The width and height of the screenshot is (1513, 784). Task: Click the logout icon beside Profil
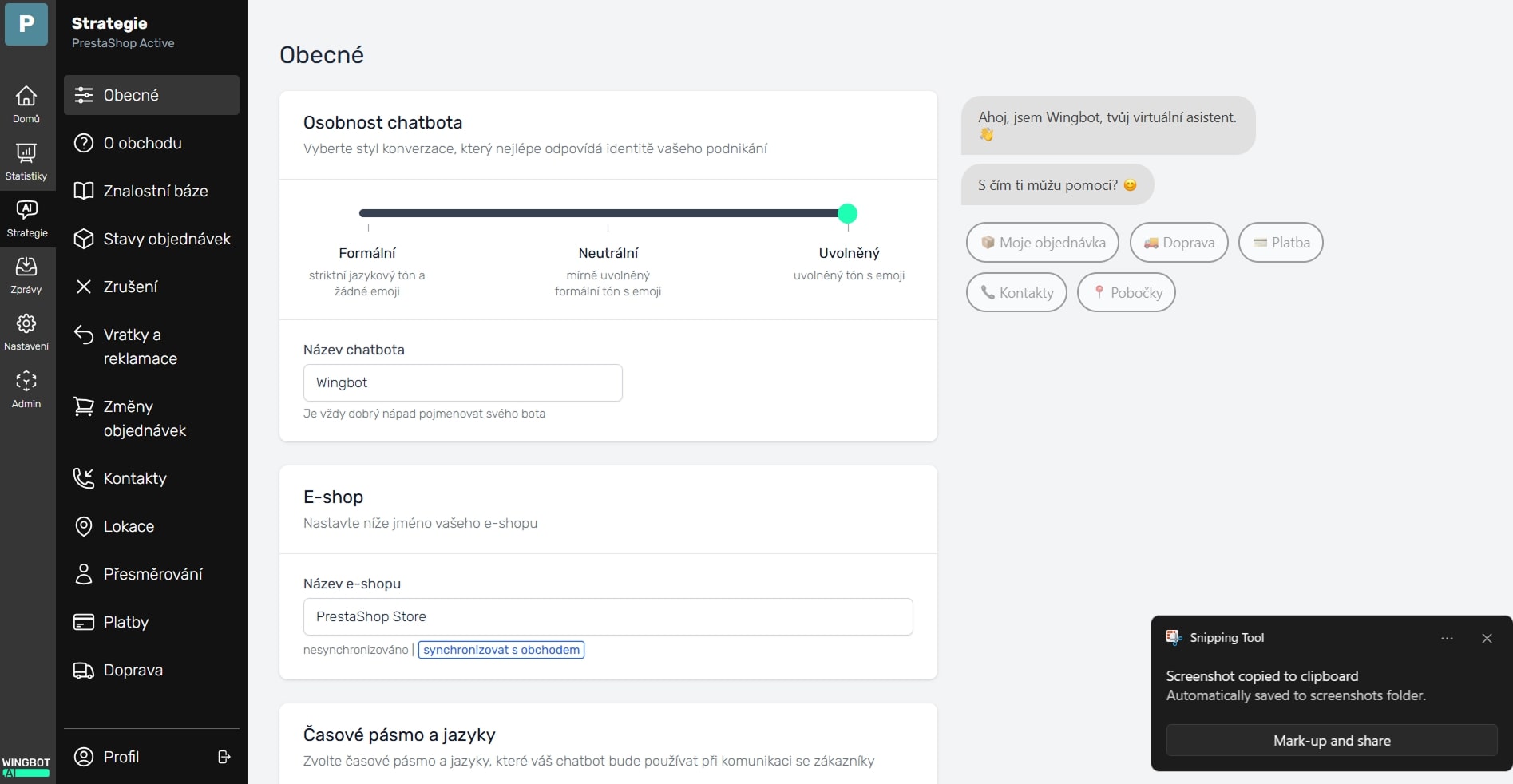(224, 757)
